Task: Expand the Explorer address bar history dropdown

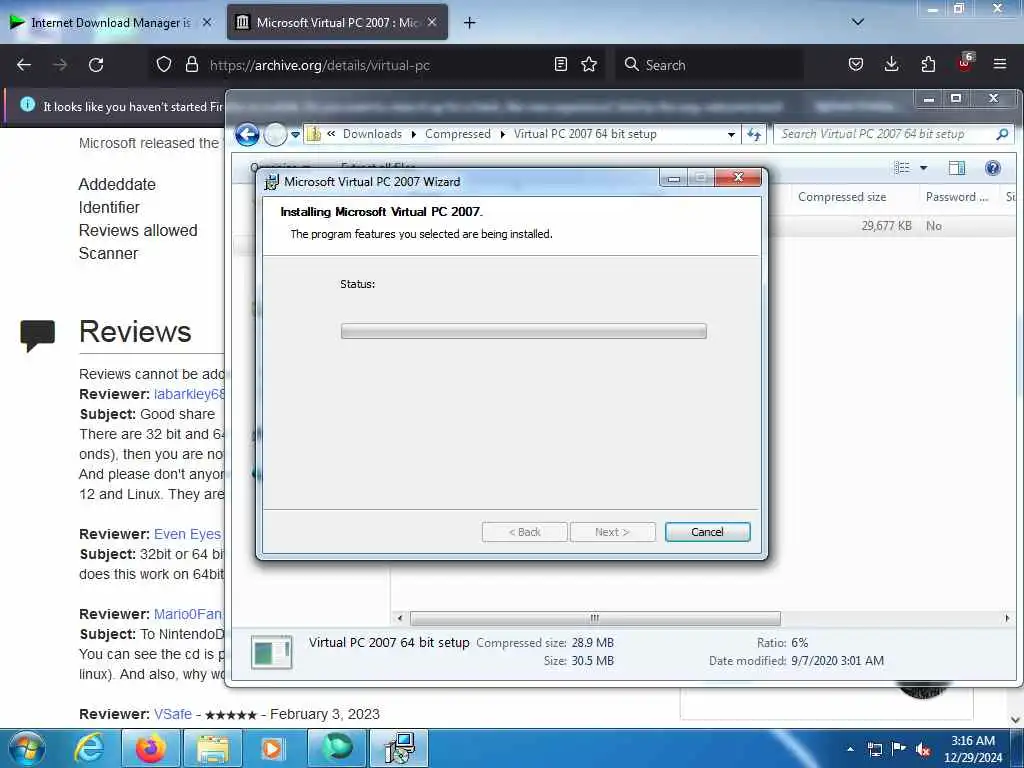Action: point(731,135)
